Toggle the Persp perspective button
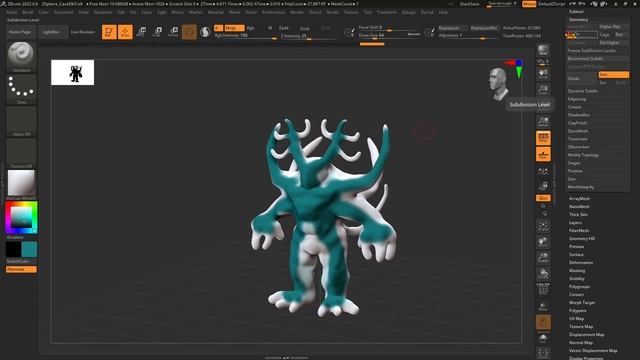The width and height of the screenshot is (640, 360). [x=543, y=138]
